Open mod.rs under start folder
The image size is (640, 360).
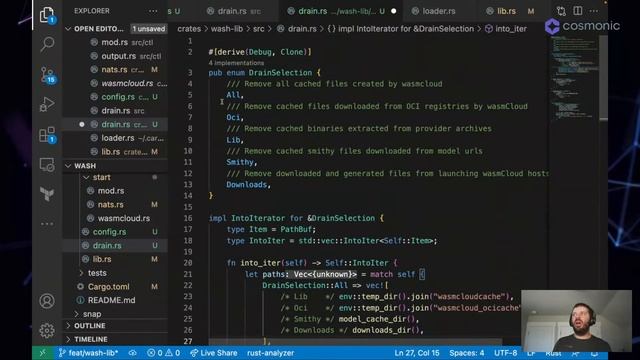click(115, 191)
